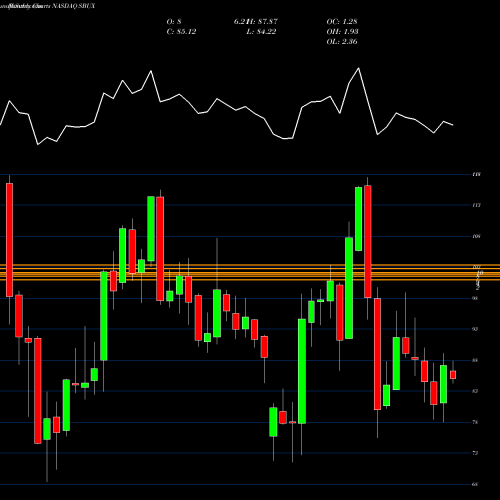
Task: Click the OL: 2.36 reading
Action: tap(342, 42)
